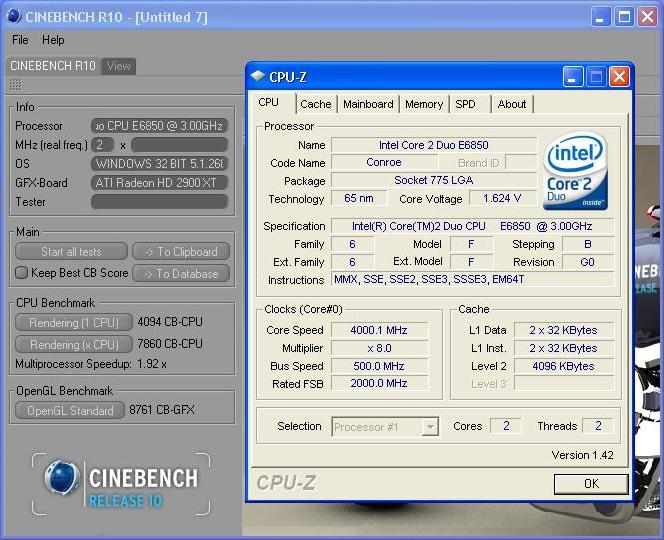Click the Intel Core 2 Duo logo badge
This screenshot has width=664, height=540.
click(x=575, y=170)
